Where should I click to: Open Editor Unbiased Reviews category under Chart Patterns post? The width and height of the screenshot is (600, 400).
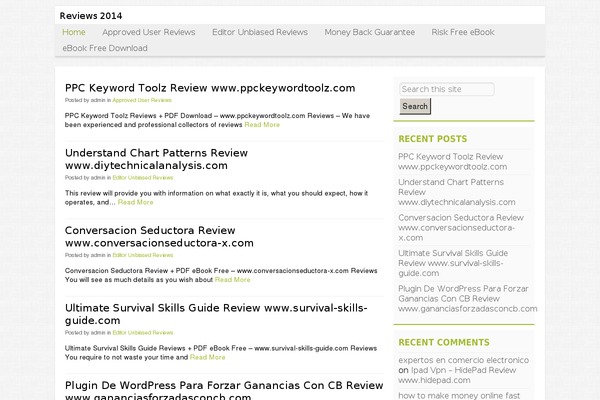pos(143,178)
